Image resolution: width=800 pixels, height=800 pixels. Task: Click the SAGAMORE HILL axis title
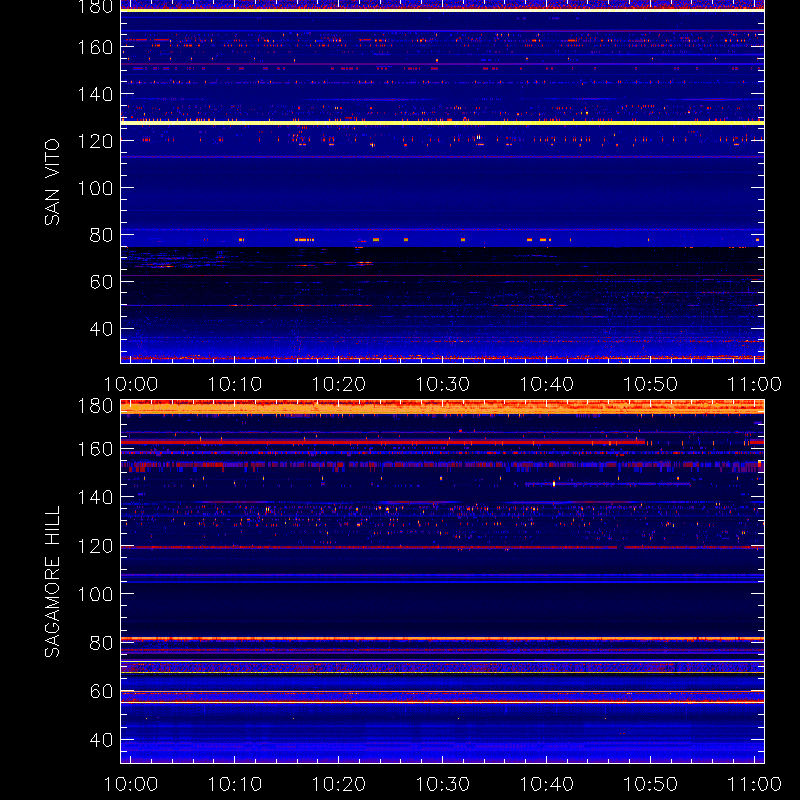[52, 582]
